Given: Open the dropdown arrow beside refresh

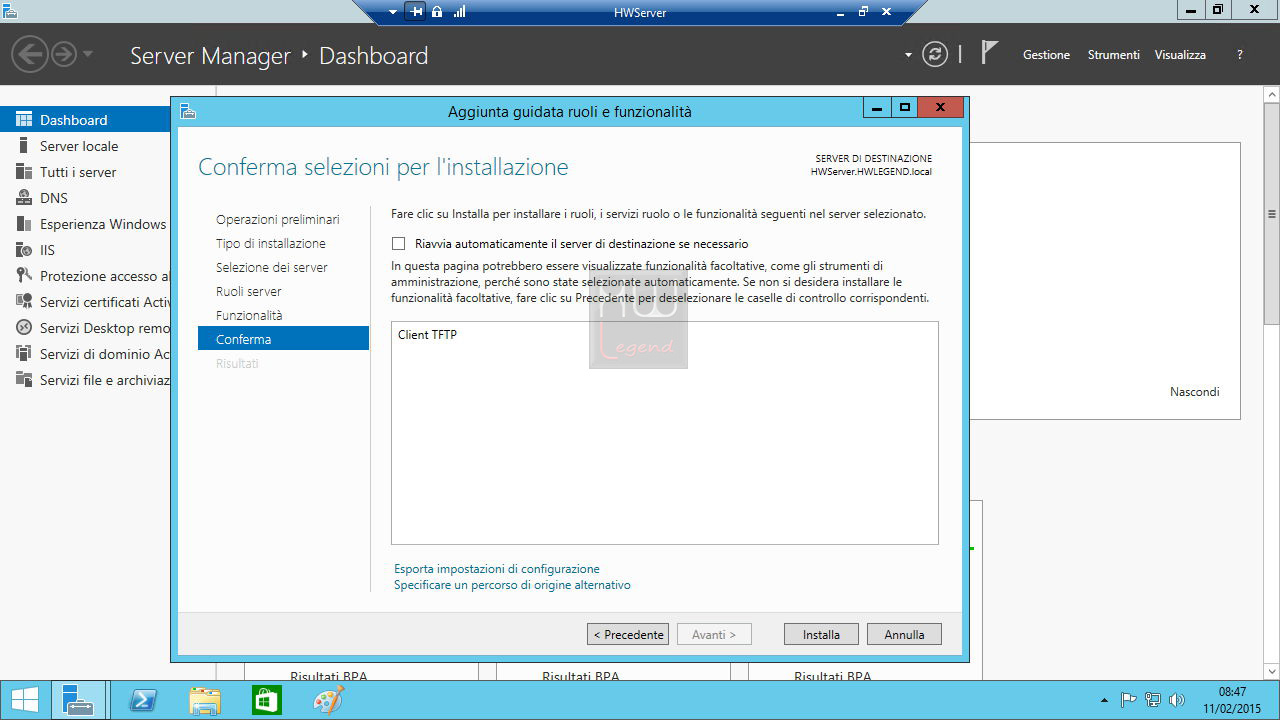Looking at the screenshot, I should click(x=909, y=55).
